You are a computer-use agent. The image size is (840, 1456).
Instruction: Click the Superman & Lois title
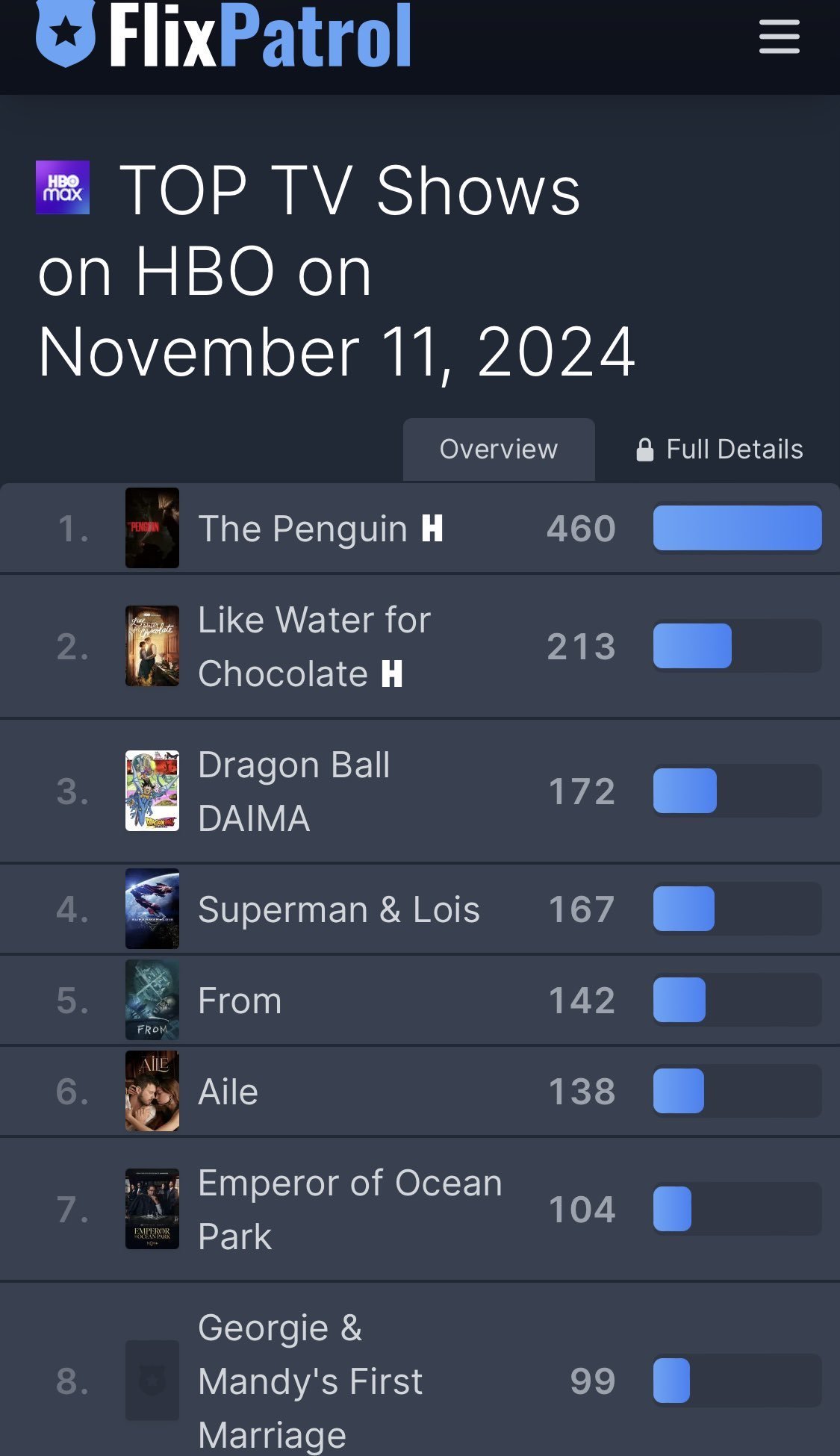point(338,909)
